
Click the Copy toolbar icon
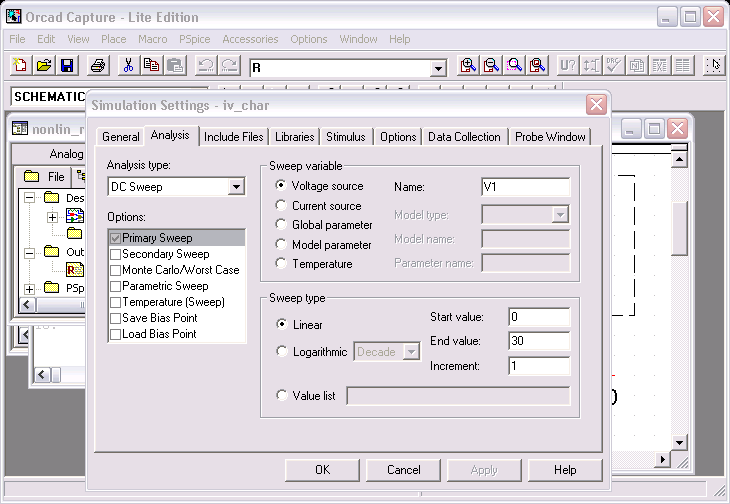pos(152,65)
